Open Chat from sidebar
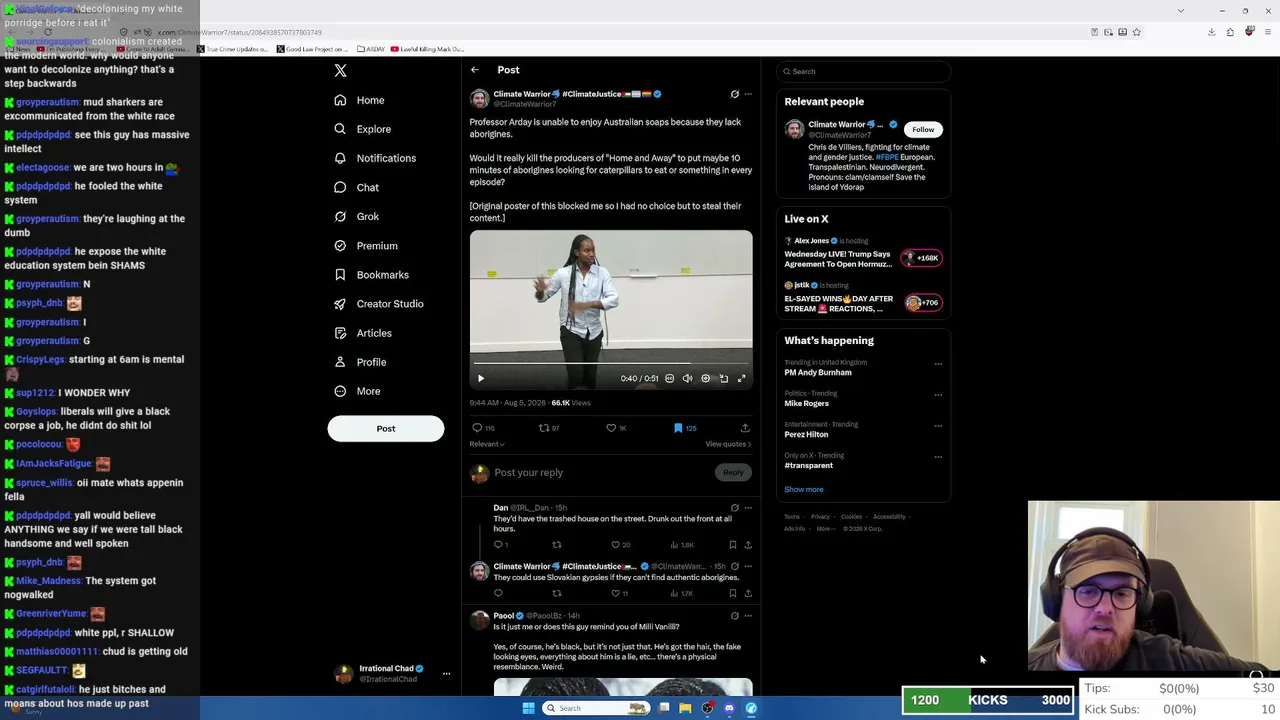1280x720 pixels. (356, 187)
